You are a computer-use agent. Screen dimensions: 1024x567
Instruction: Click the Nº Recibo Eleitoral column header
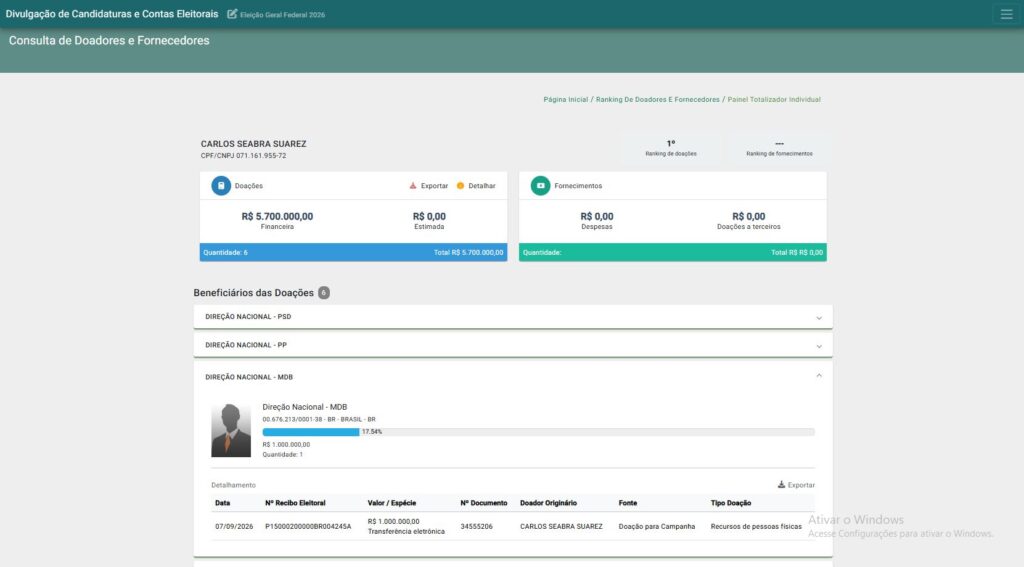(x=295, y=503)
